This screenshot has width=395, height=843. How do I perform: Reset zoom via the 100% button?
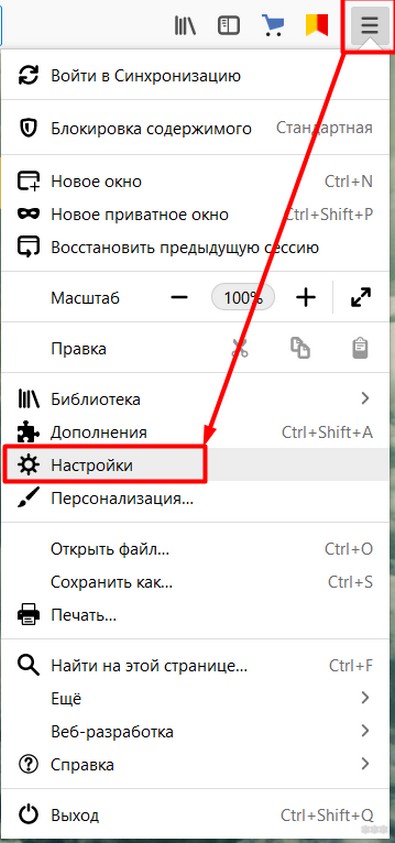coord(243,297)
